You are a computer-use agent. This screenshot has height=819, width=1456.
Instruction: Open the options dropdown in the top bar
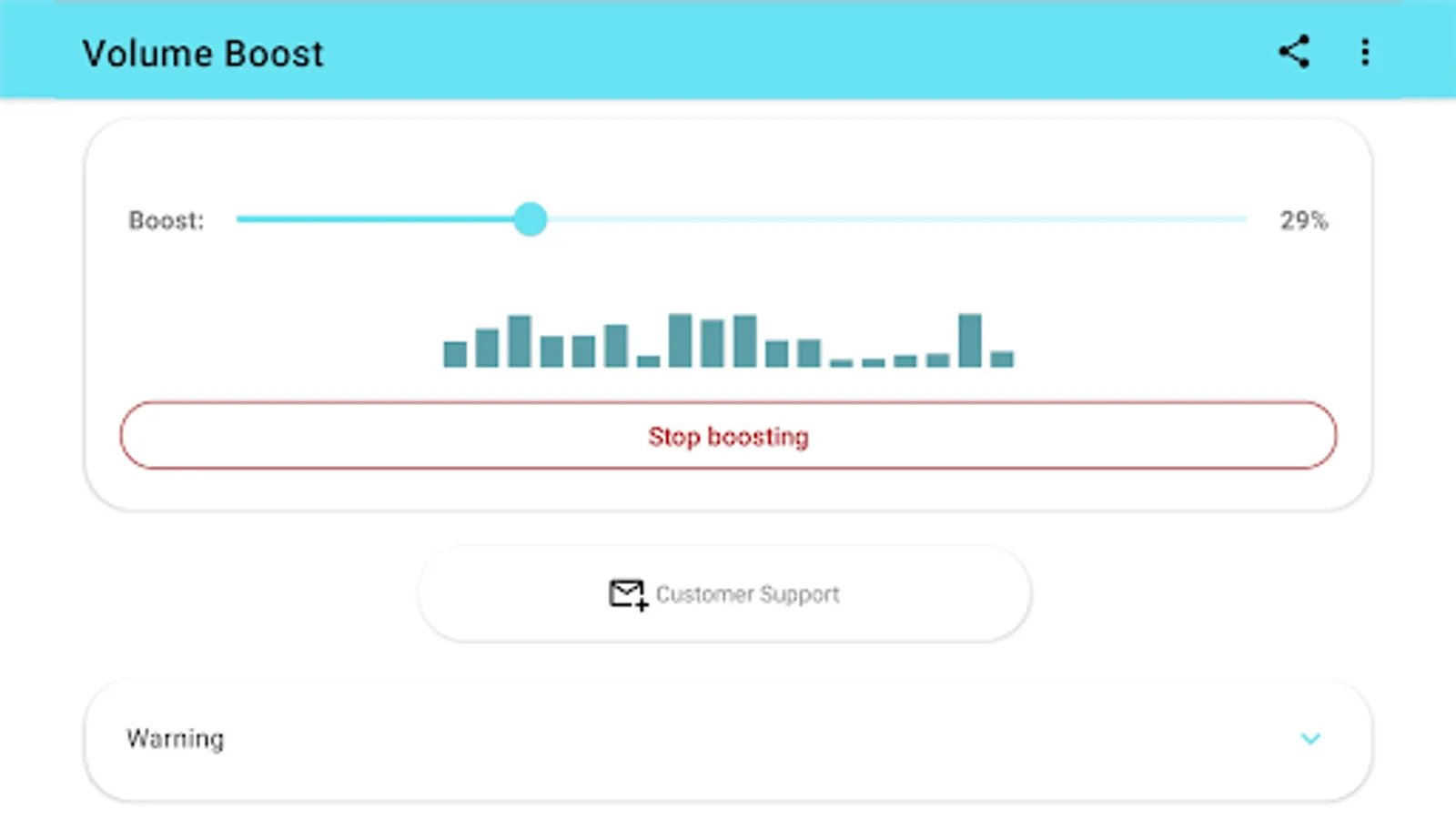1364,52
